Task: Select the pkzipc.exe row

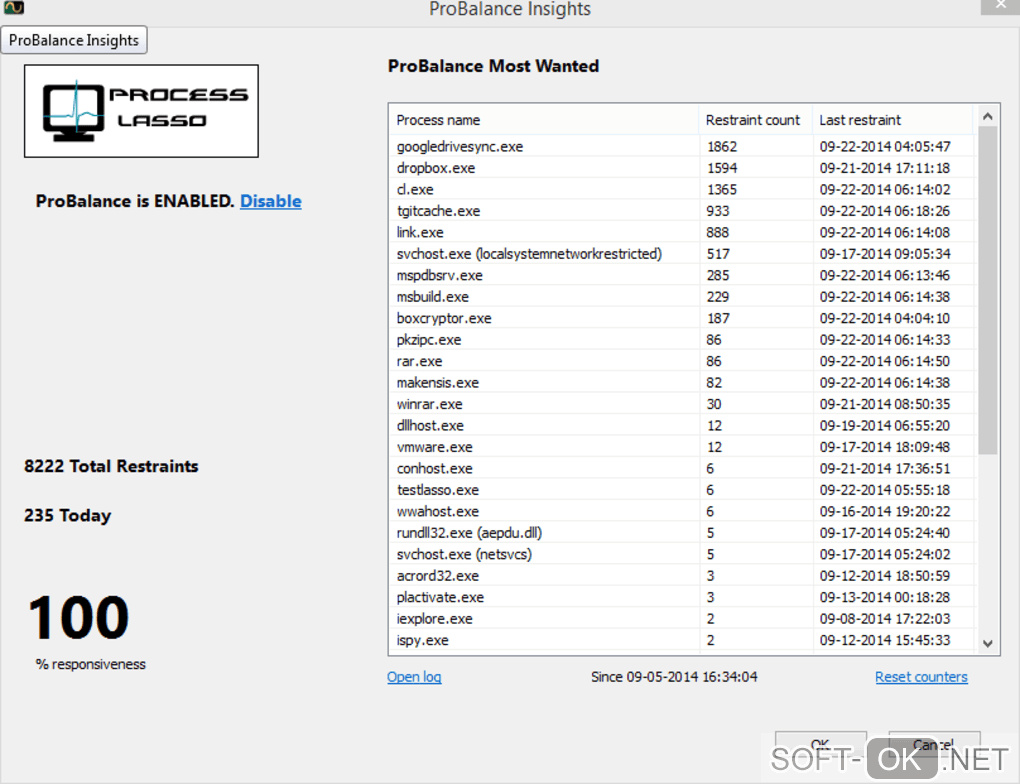Action: 682,340
